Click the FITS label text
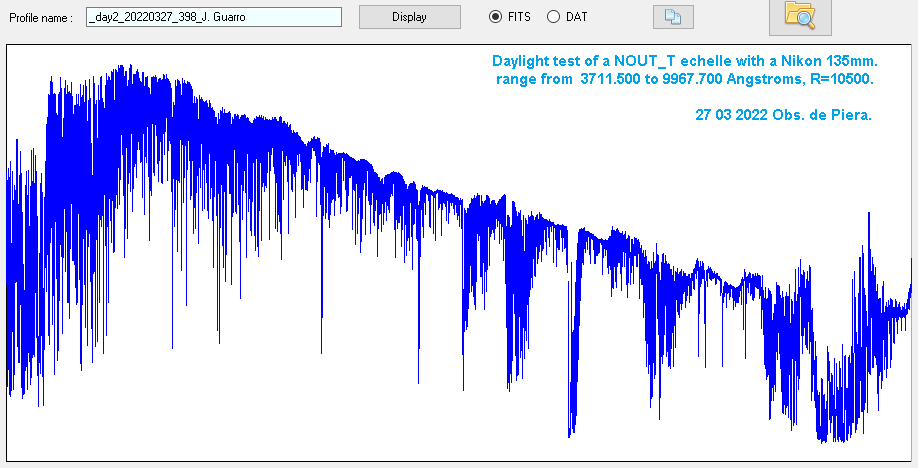The width and height of the screenshot is (918, 468). pyautogui.click(x=519, y=17)
